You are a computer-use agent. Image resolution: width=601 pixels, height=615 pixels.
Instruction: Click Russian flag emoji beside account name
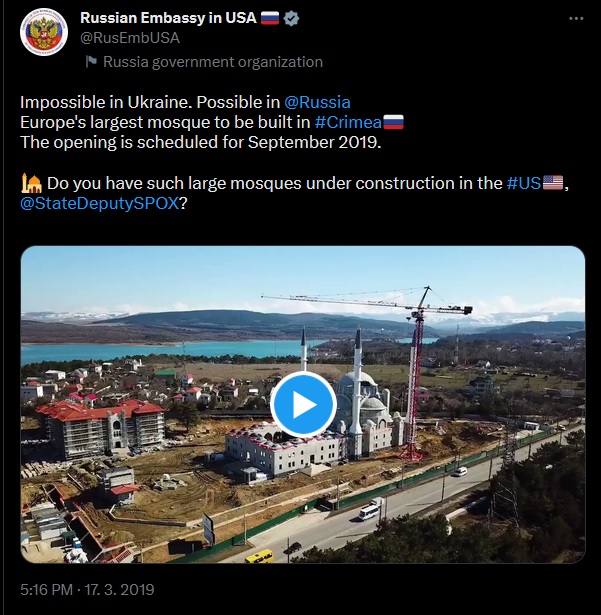tap(270, 18)
